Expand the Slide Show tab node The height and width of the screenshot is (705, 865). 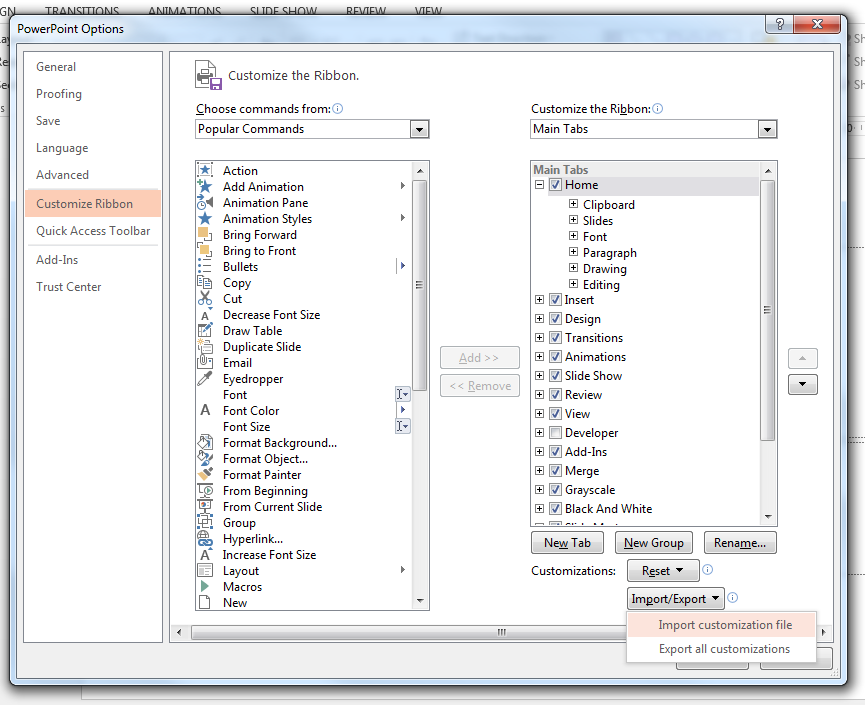click(540, 376)
